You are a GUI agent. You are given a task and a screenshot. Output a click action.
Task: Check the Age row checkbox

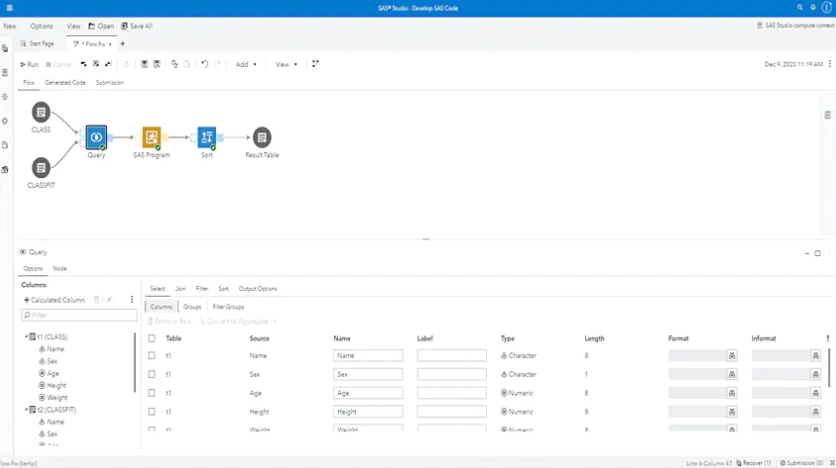pos(152,393)
